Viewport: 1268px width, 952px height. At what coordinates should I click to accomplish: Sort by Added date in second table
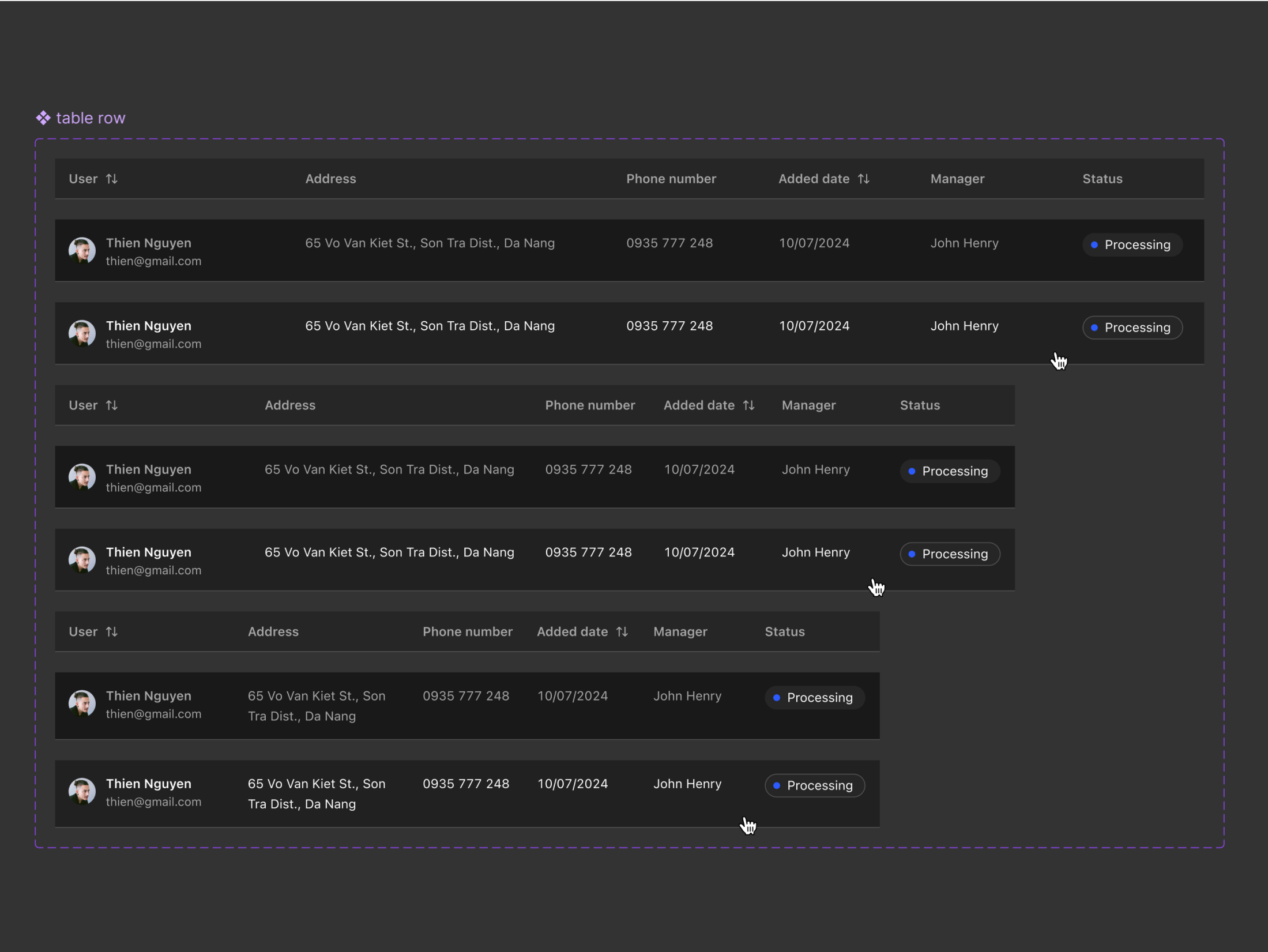[748, 405]
